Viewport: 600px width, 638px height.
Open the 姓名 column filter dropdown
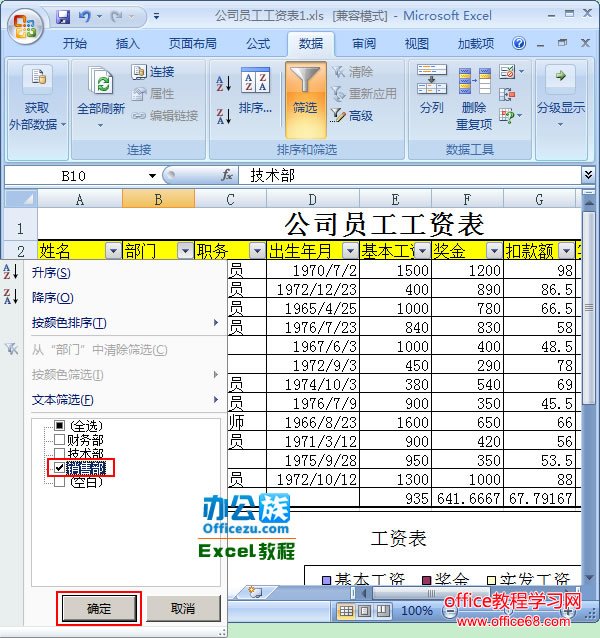(x=113, y=251)
